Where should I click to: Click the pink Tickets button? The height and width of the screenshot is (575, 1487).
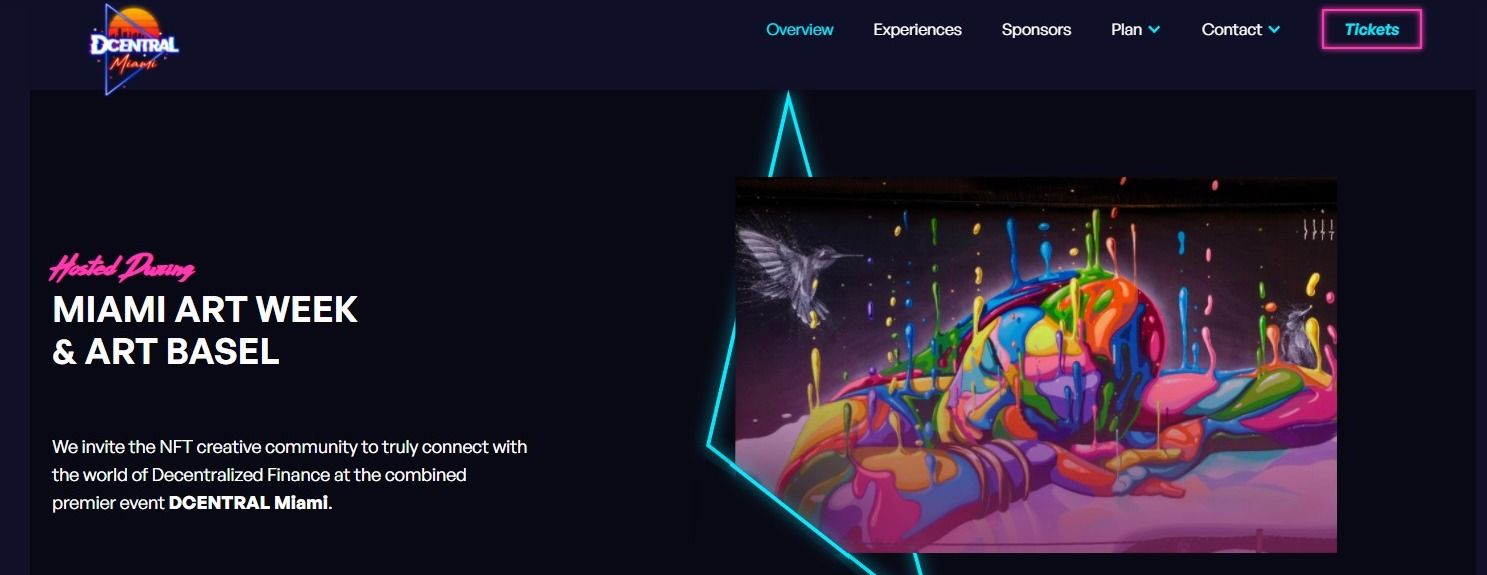tap(1371, 29)
